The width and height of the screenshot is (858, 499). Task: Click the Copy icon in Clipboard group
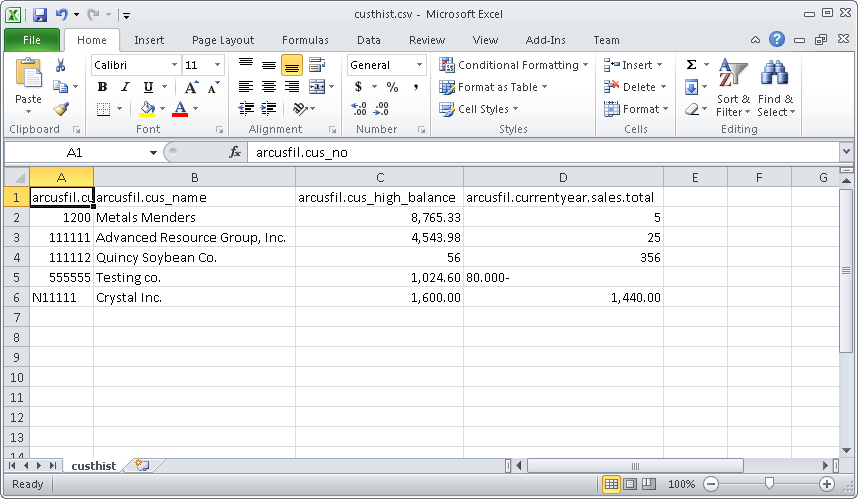pos(60,86)
